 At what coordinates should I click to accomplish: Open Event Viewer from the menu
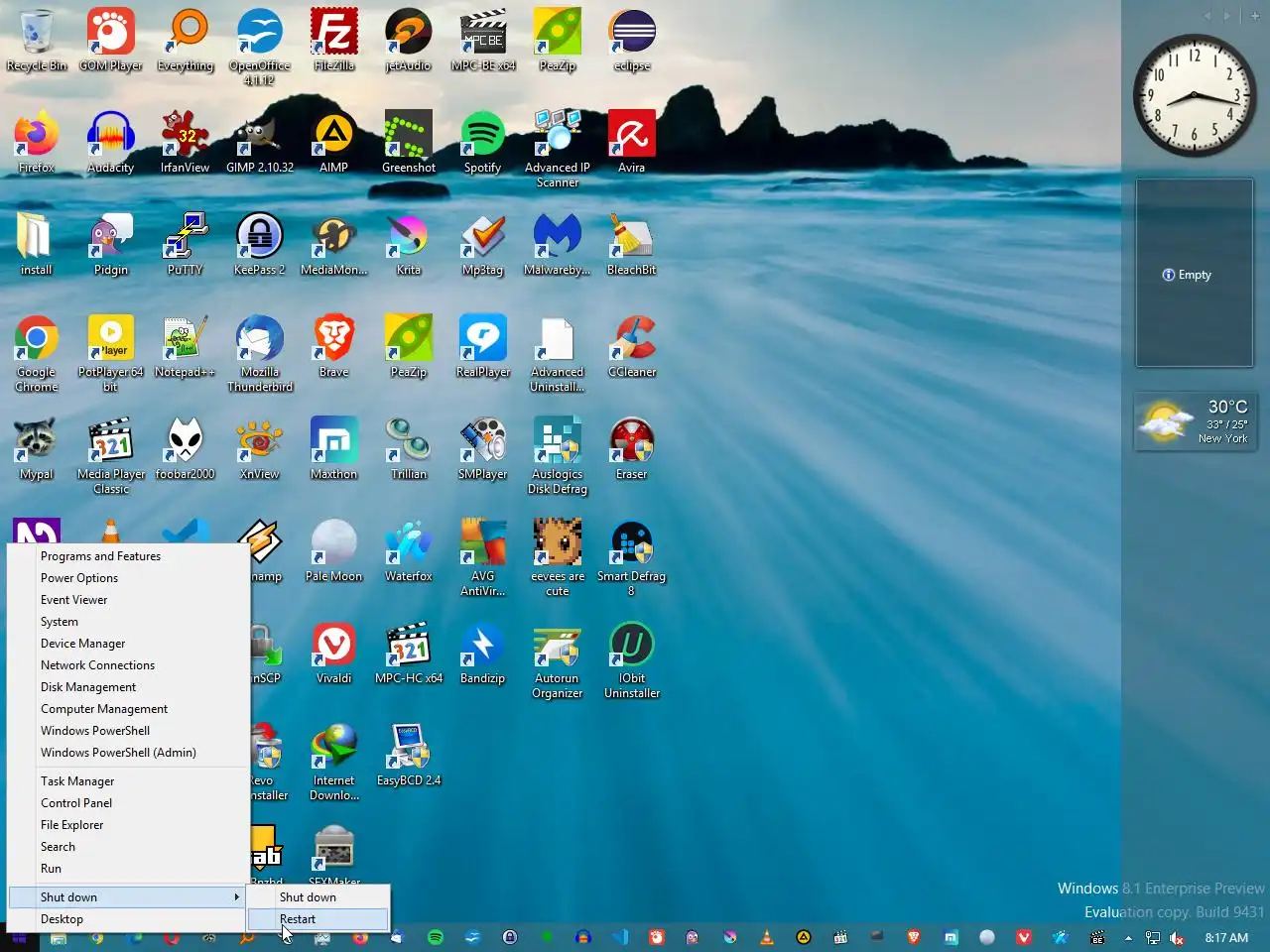tap(129, 600)
